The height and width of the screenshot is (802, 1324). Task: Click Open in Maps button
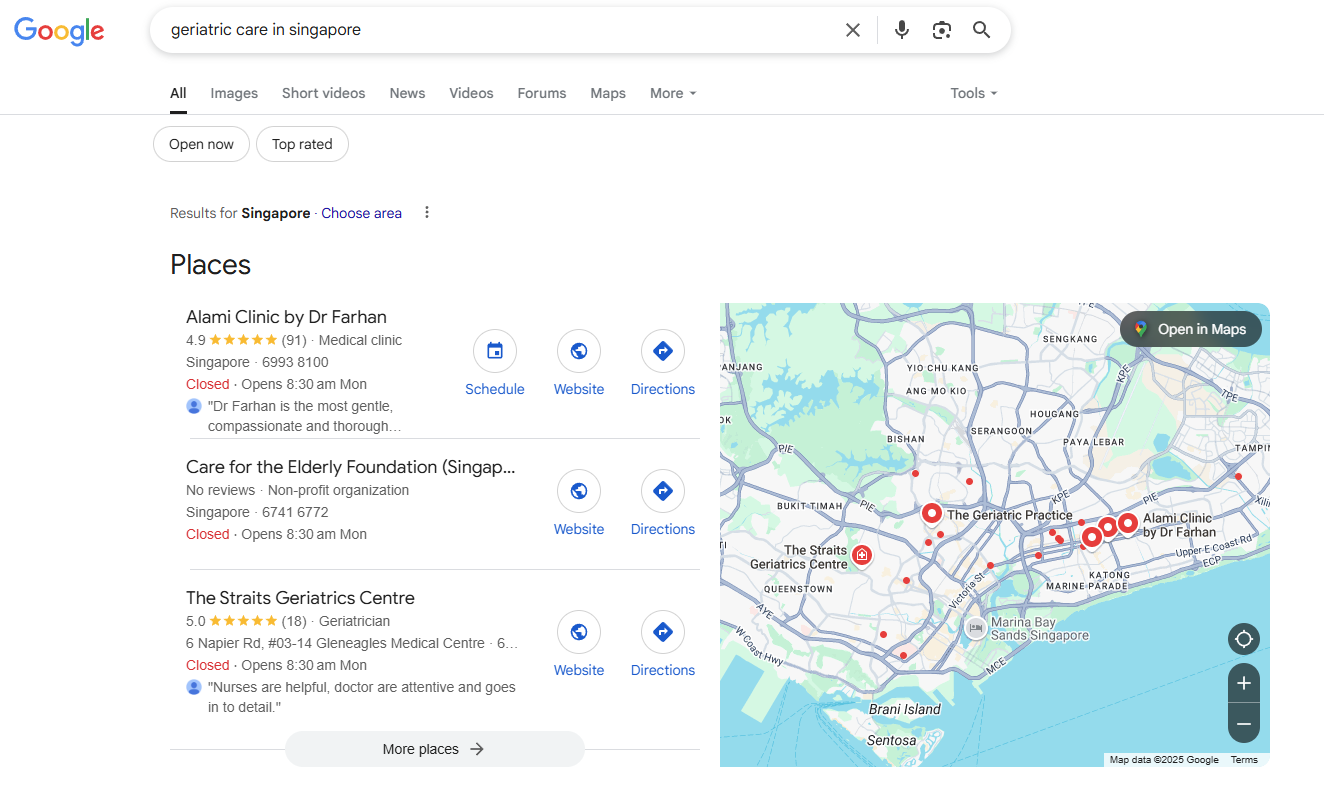click(x=1191, y=329)
